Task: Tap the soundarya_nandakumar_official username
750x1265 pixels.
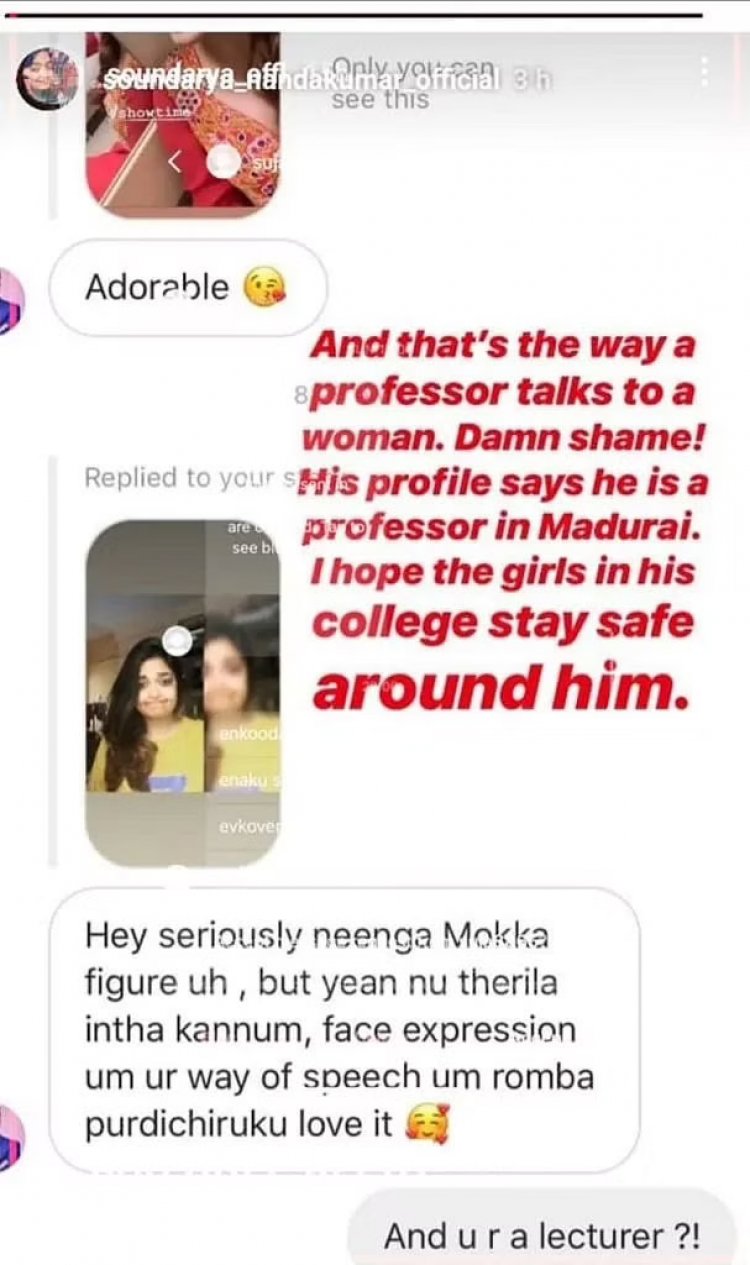Action: tap(298, 80)
